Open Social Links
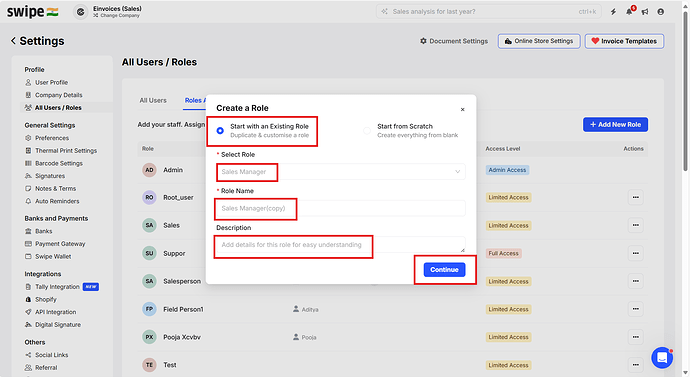The height and width of the screenshot is (377, 690). pos(47,355)
